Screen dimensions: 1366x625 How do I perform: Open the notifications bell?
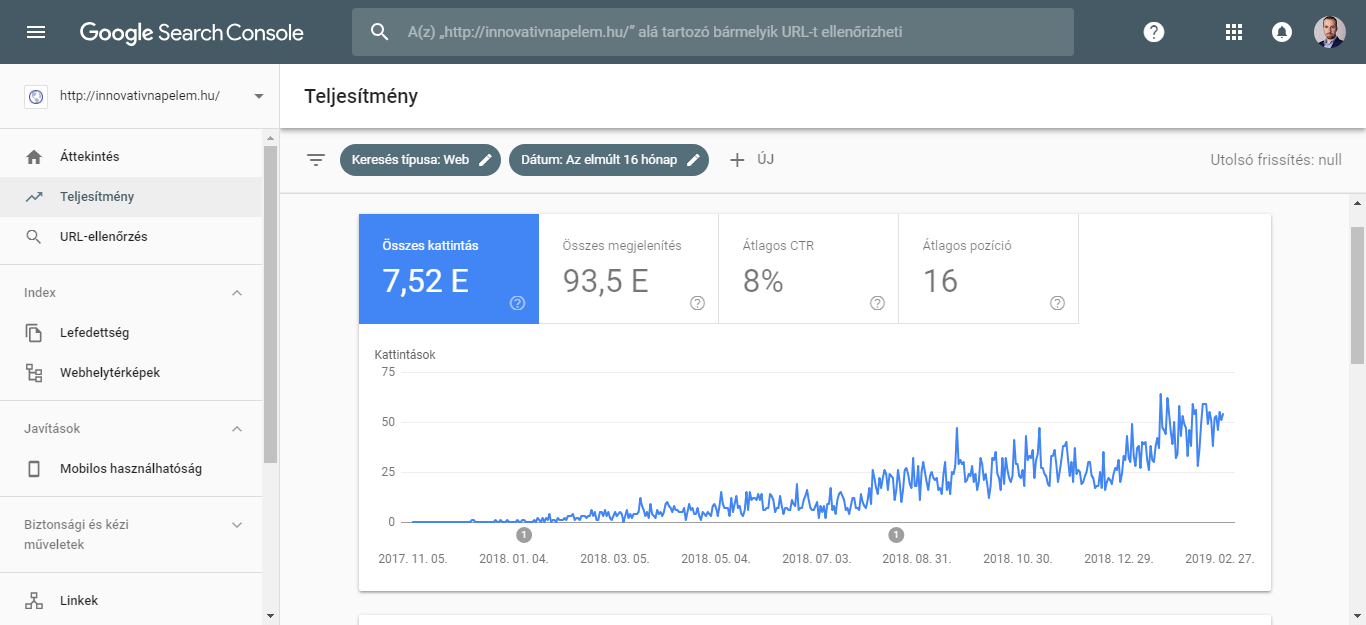1281,32
